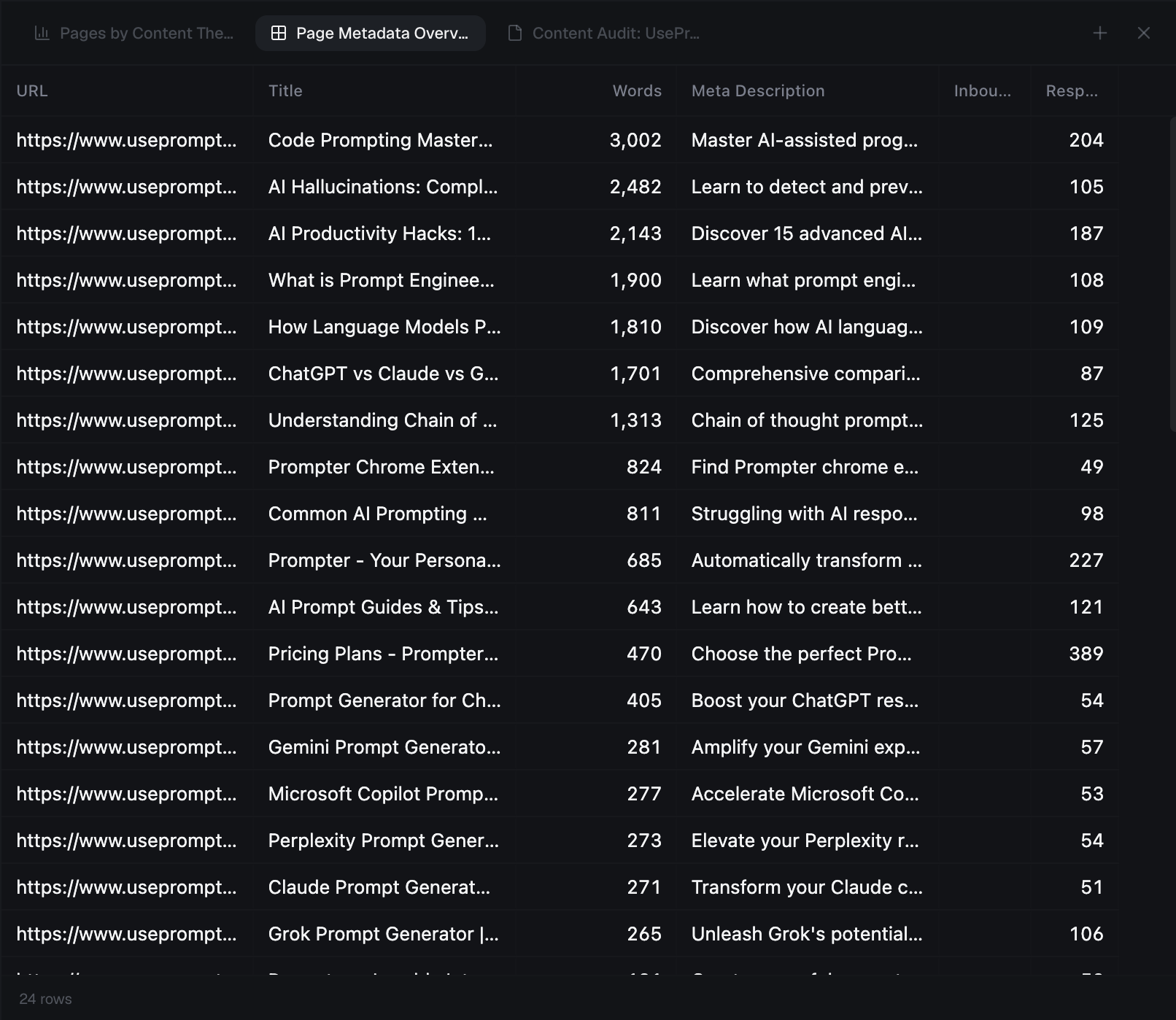Select Microsoft Copilot Prompt title cell
1176x1020 pixels.
384,794
